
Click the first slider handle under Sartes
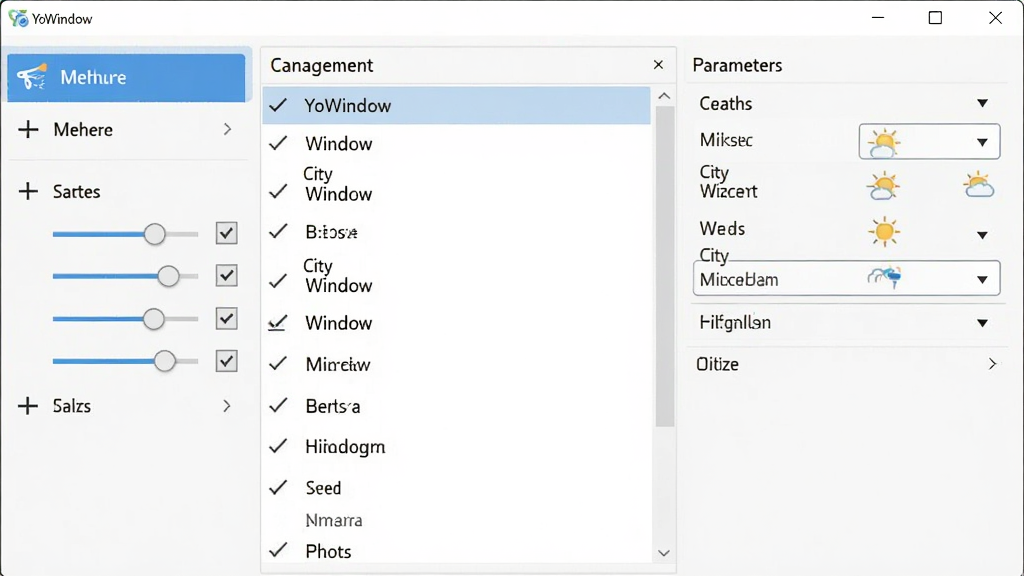click(x=155, y=234)
